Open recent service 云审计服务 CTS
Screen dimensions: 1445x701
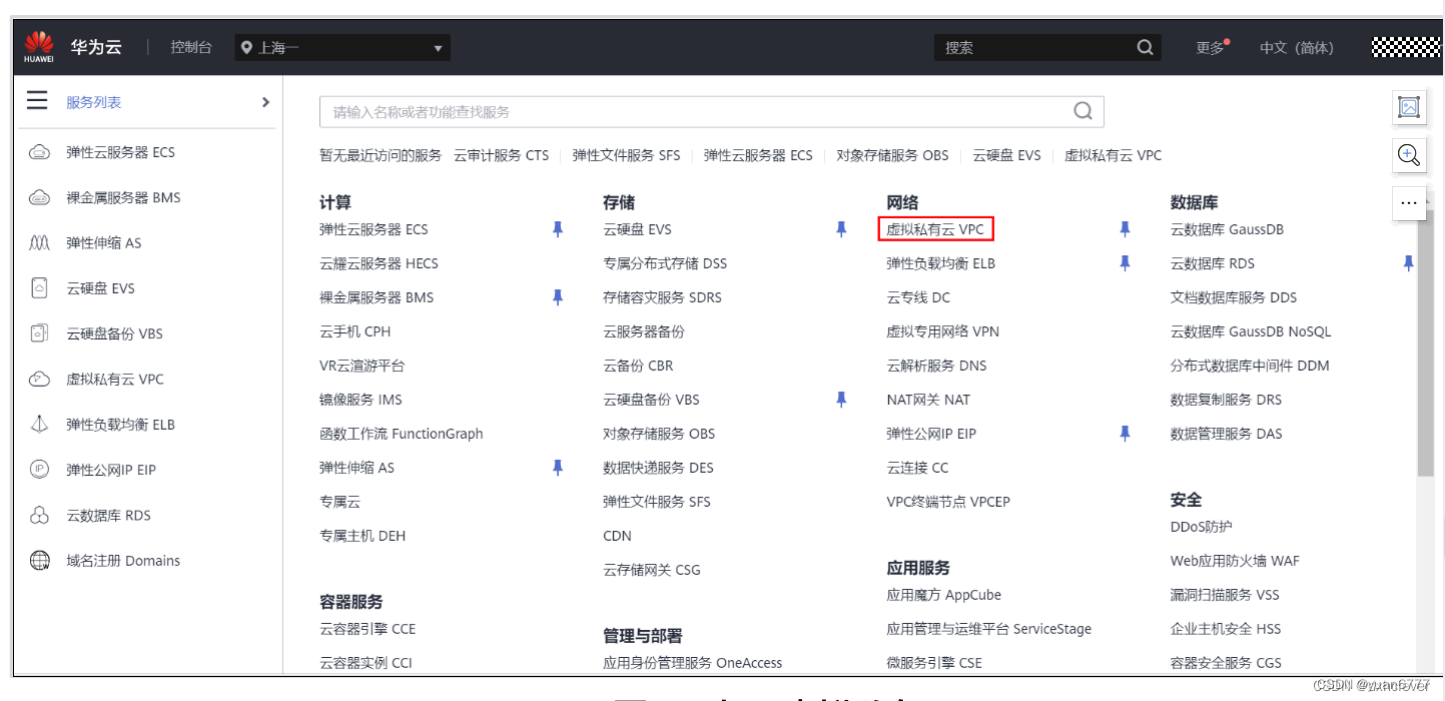501,155
